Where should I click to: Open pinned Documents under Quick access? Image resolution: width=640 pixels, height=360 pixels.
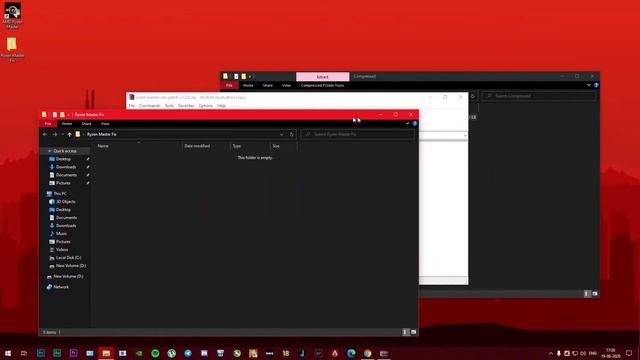[66, 175]
